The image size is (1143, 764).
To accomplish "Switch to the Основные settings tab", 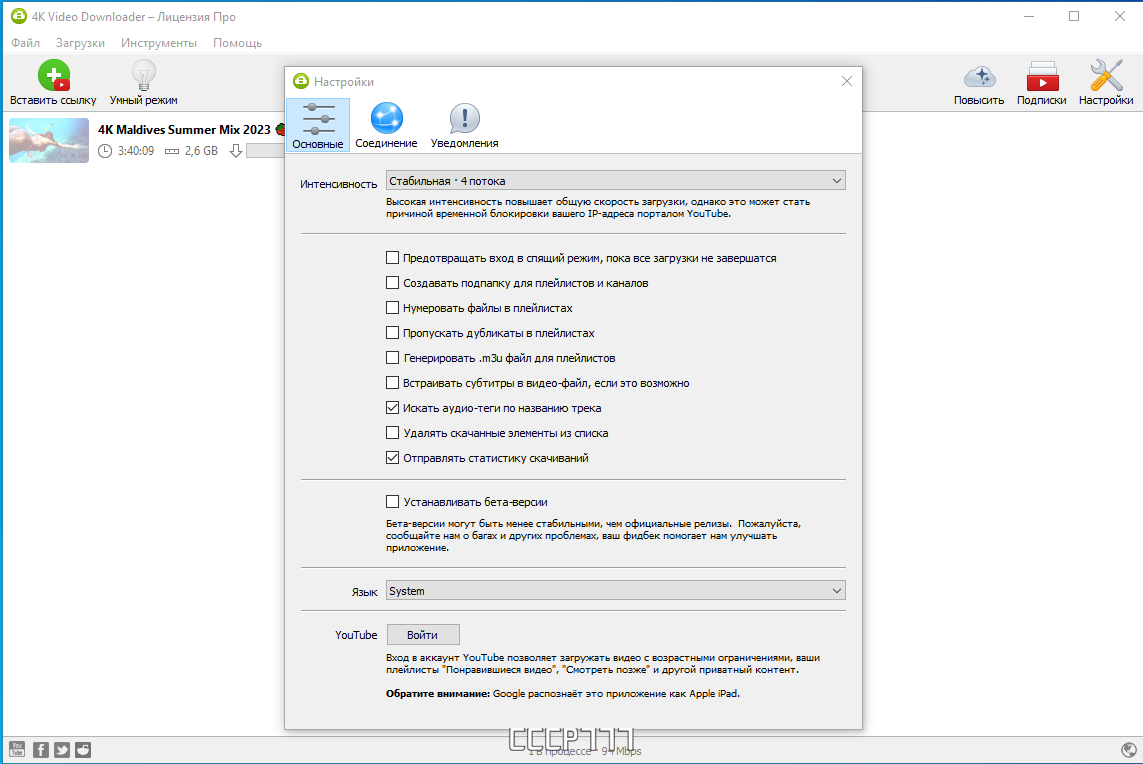I will coord(318,125).
